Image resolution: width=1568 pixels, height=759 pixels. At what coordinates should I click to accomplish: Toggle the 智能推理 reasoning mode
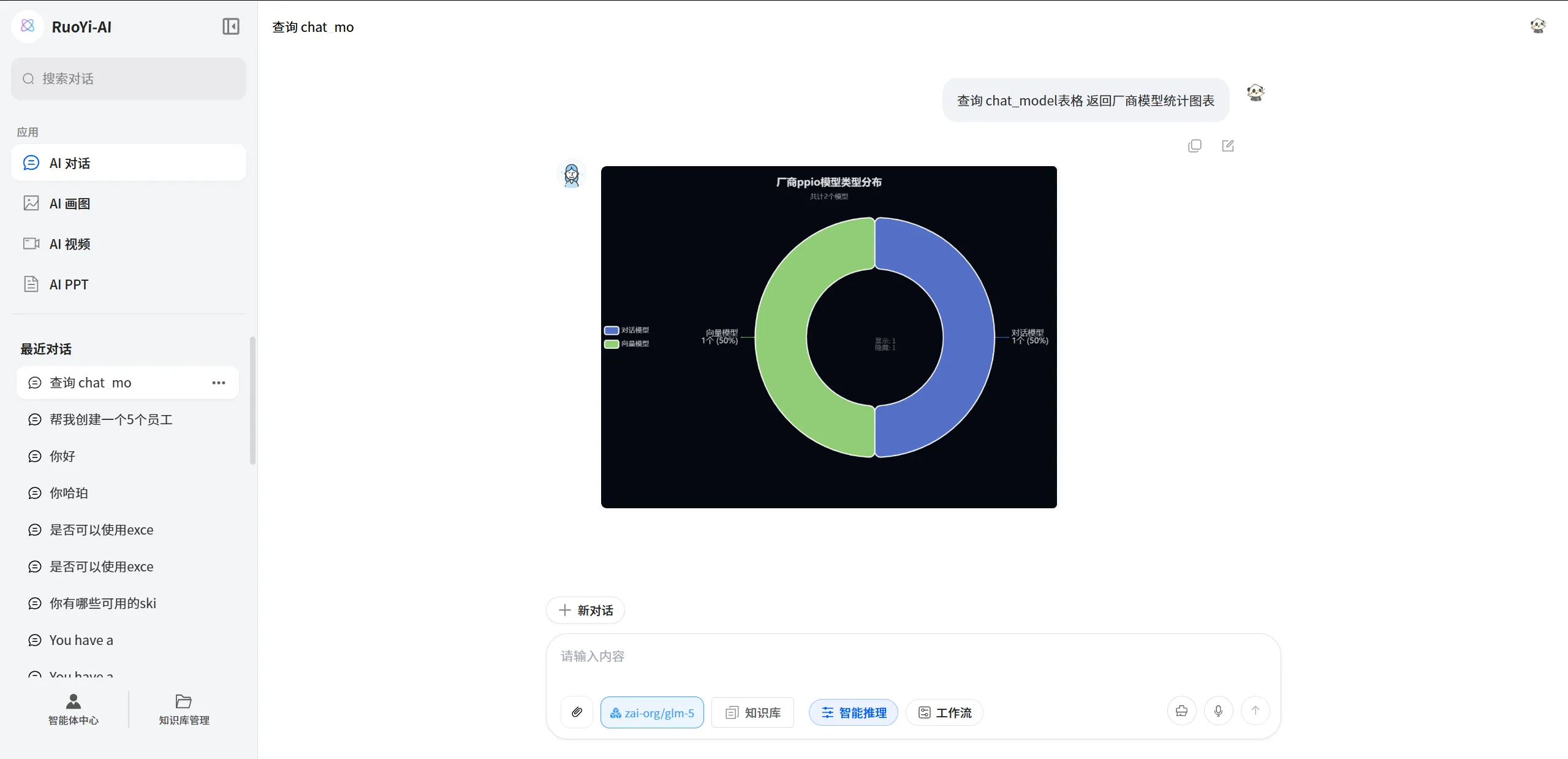coord(853,712)
